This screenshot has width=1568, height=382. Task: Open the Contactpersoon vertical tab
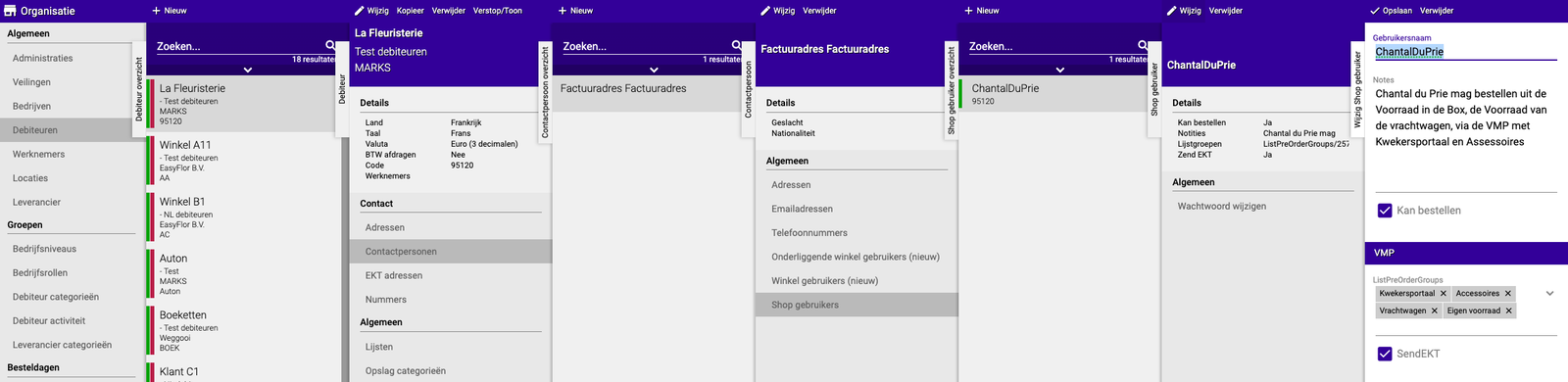(x=749, y=89)
